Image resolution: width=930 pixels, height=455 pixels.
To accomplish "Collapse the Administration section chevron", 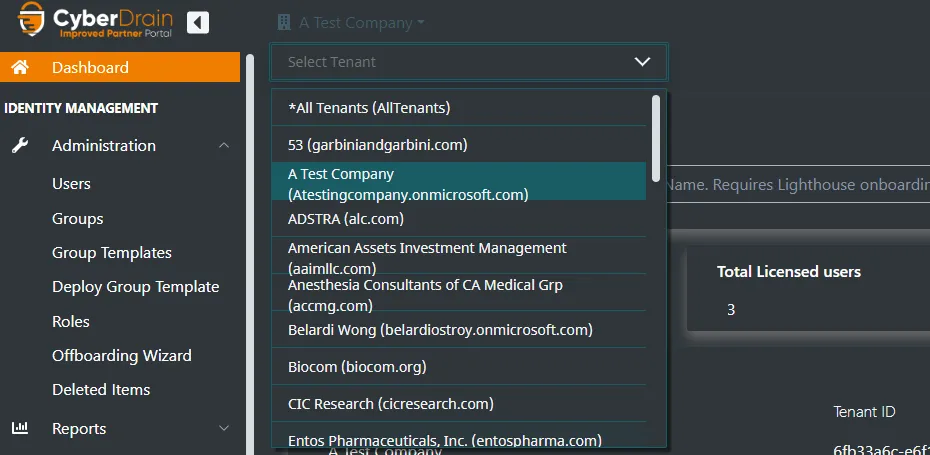I will coord(224,145).
